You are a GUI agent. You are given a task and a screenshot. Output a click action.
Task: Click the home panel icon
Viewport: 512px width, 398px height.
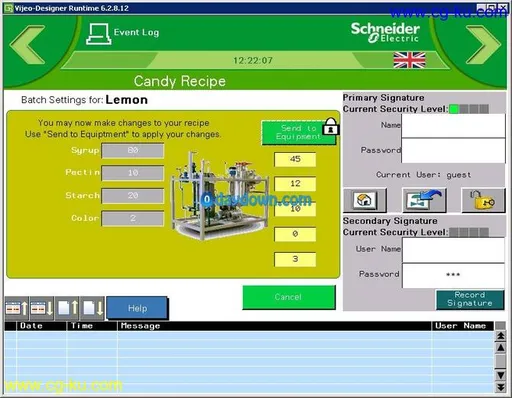pos(365,200)
